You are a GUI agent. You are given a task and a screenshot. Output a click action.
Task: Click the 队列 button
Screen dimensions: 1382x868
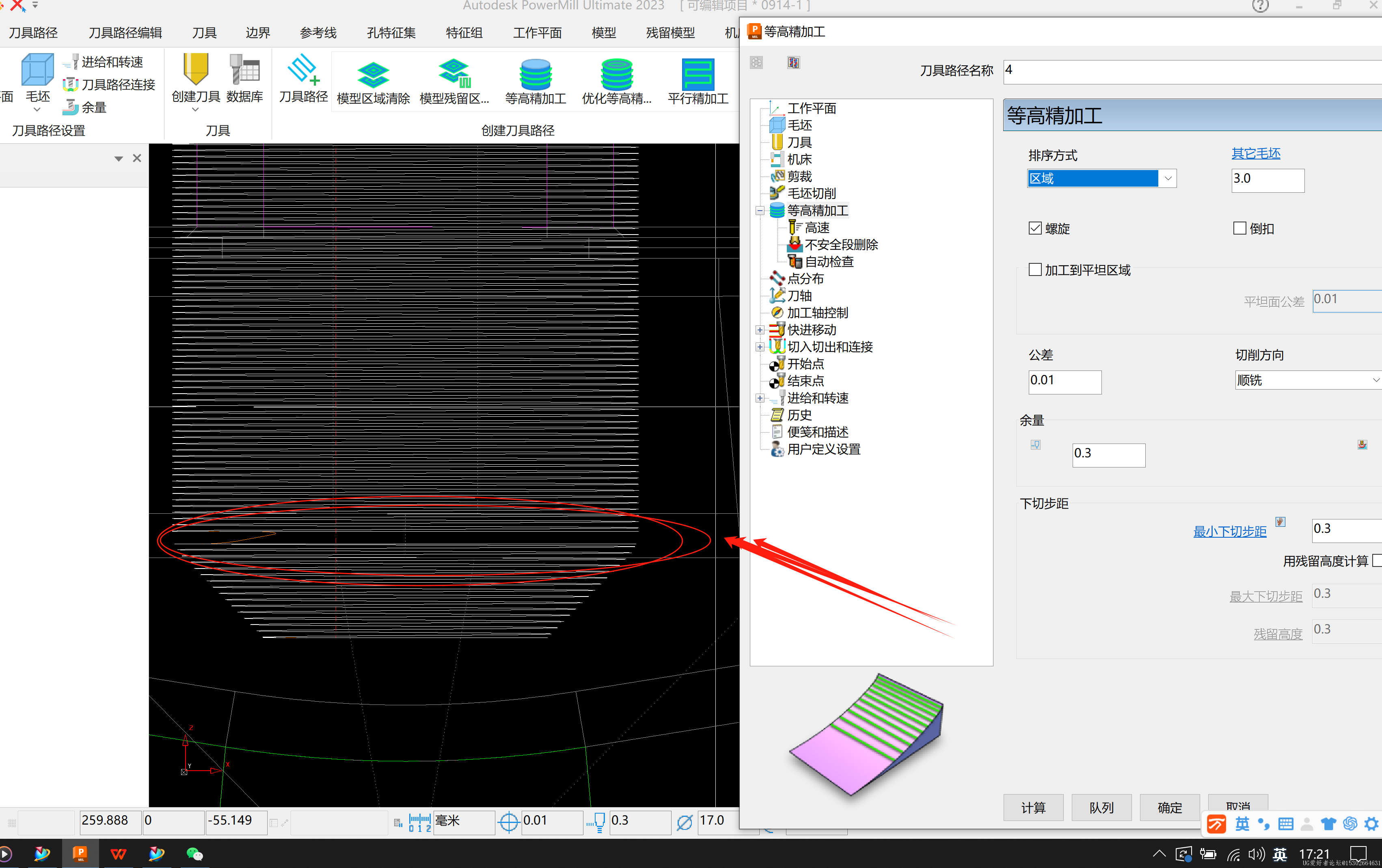[1101, 808]
